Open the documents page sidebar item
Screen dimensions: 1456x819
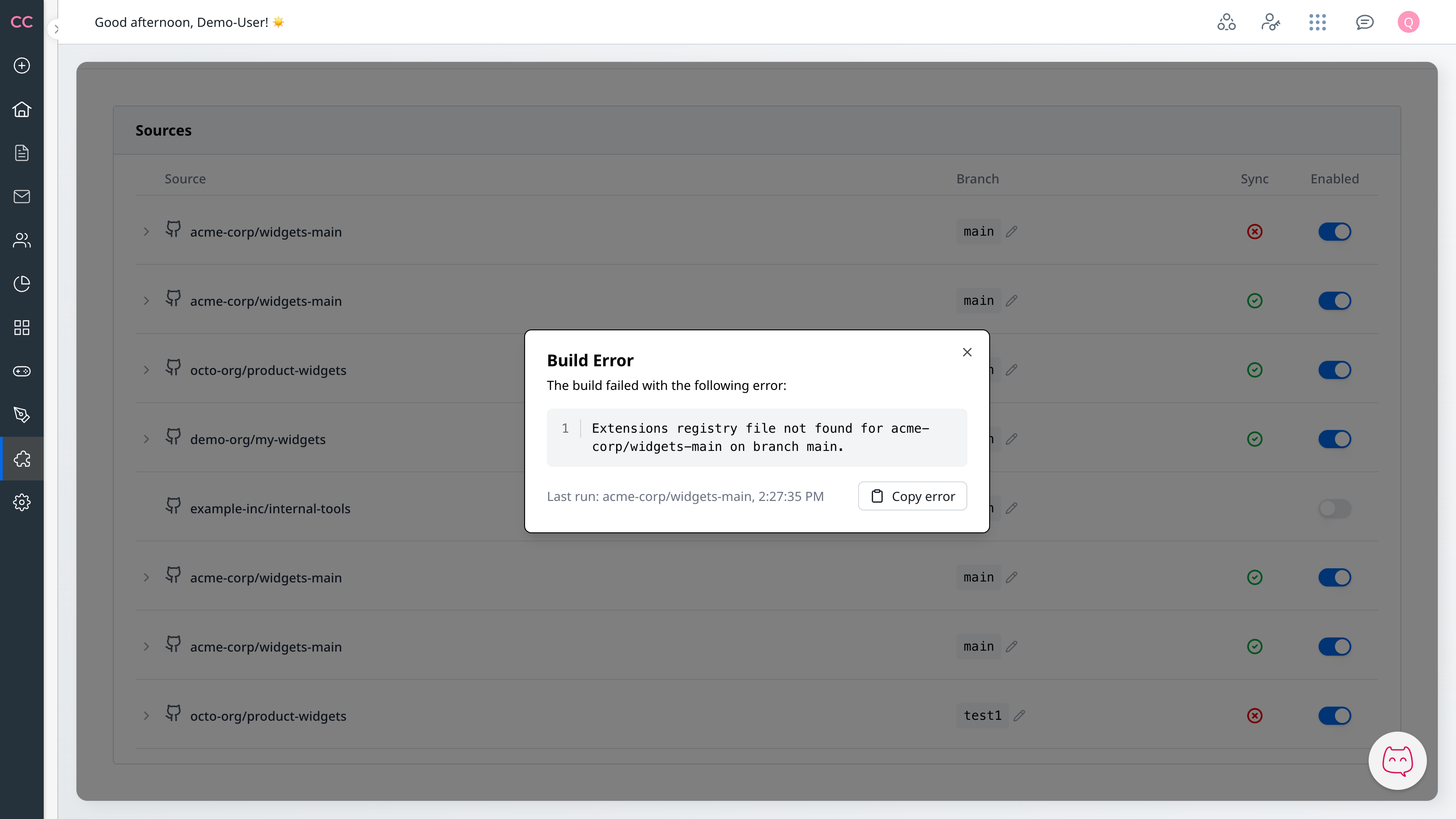pyautogui.click(x=21, y=152)
